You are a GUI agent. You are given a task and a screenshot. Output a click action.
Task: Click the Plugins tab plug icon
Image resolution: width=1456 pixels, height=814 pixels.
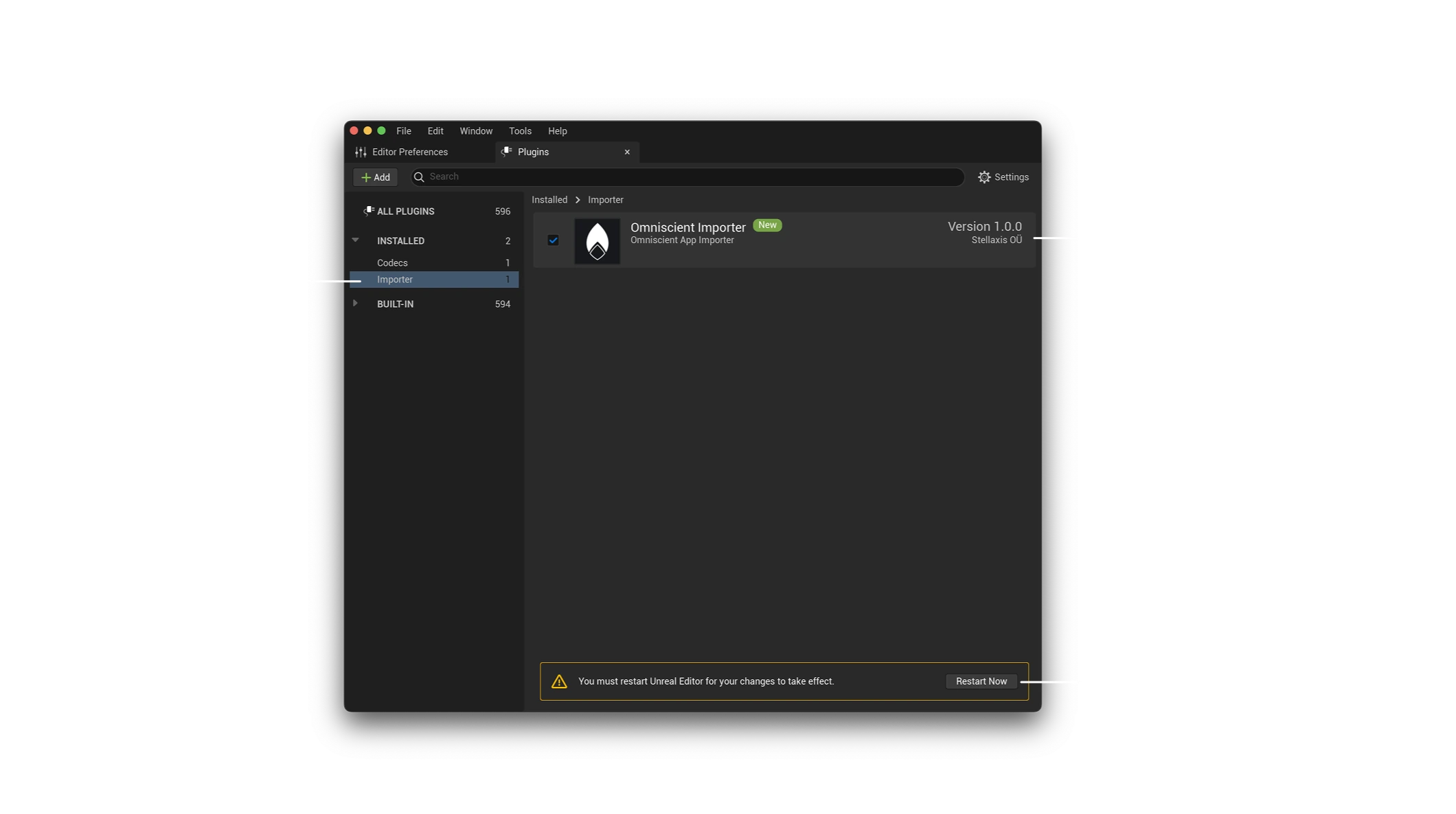(x=507, y=152)
